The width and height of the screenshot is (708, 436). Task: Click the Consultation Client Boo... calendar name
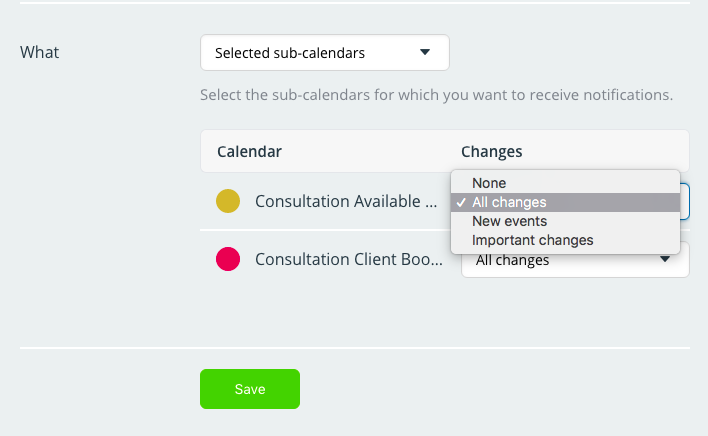click(x=349, y=260)
